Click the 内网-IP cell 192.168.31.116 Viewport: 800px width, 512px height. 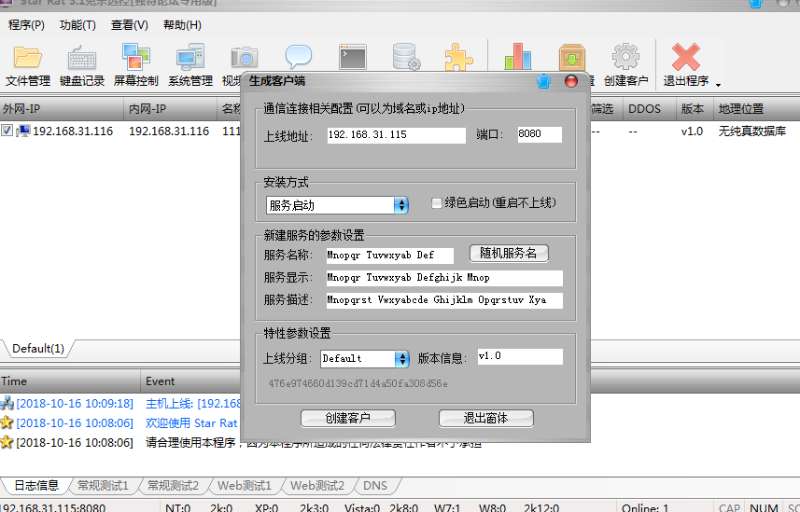coord(169,131)
